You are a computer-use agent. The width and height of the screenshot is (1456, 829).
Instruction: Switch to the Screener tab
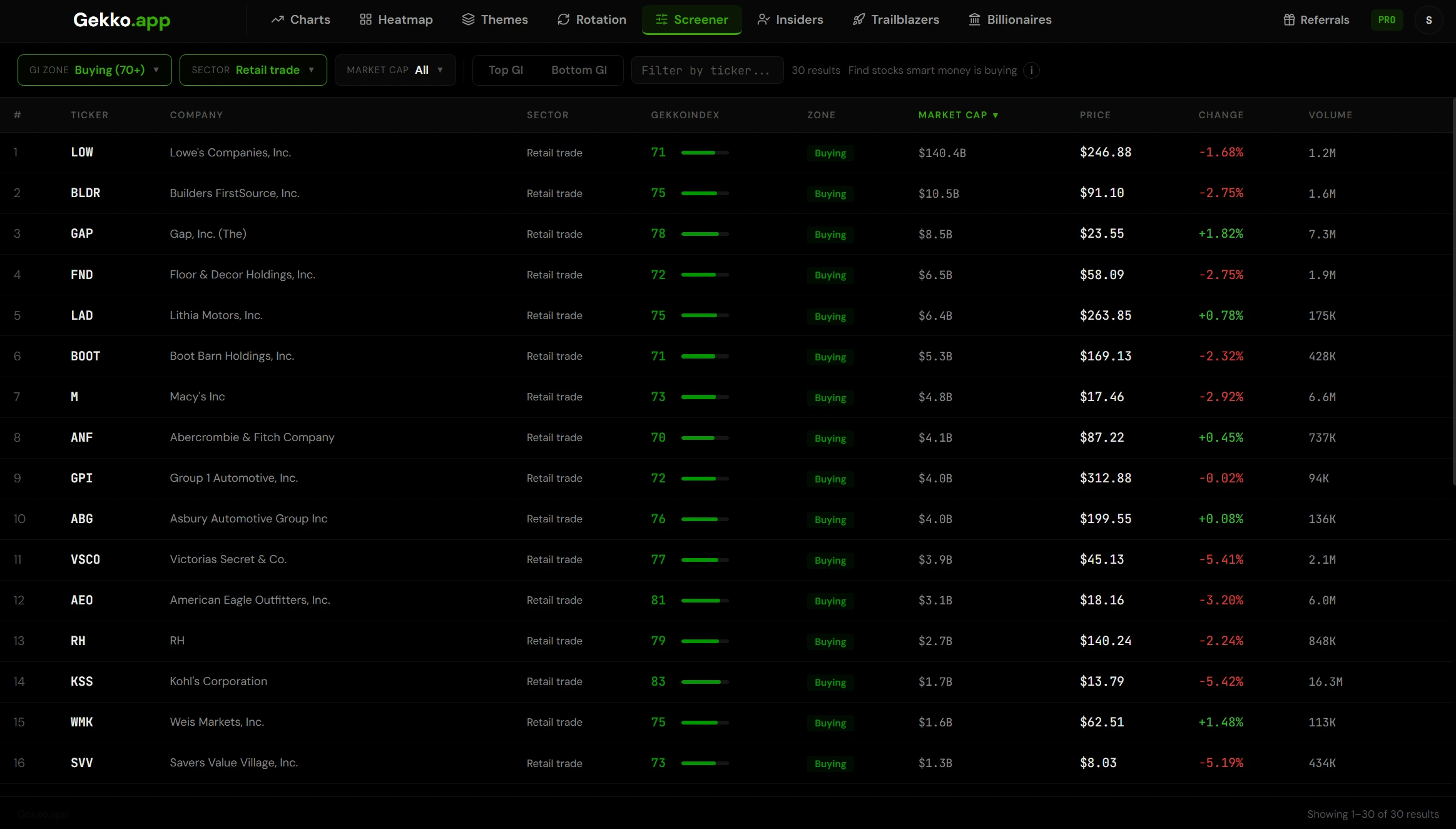click(691, 20)
